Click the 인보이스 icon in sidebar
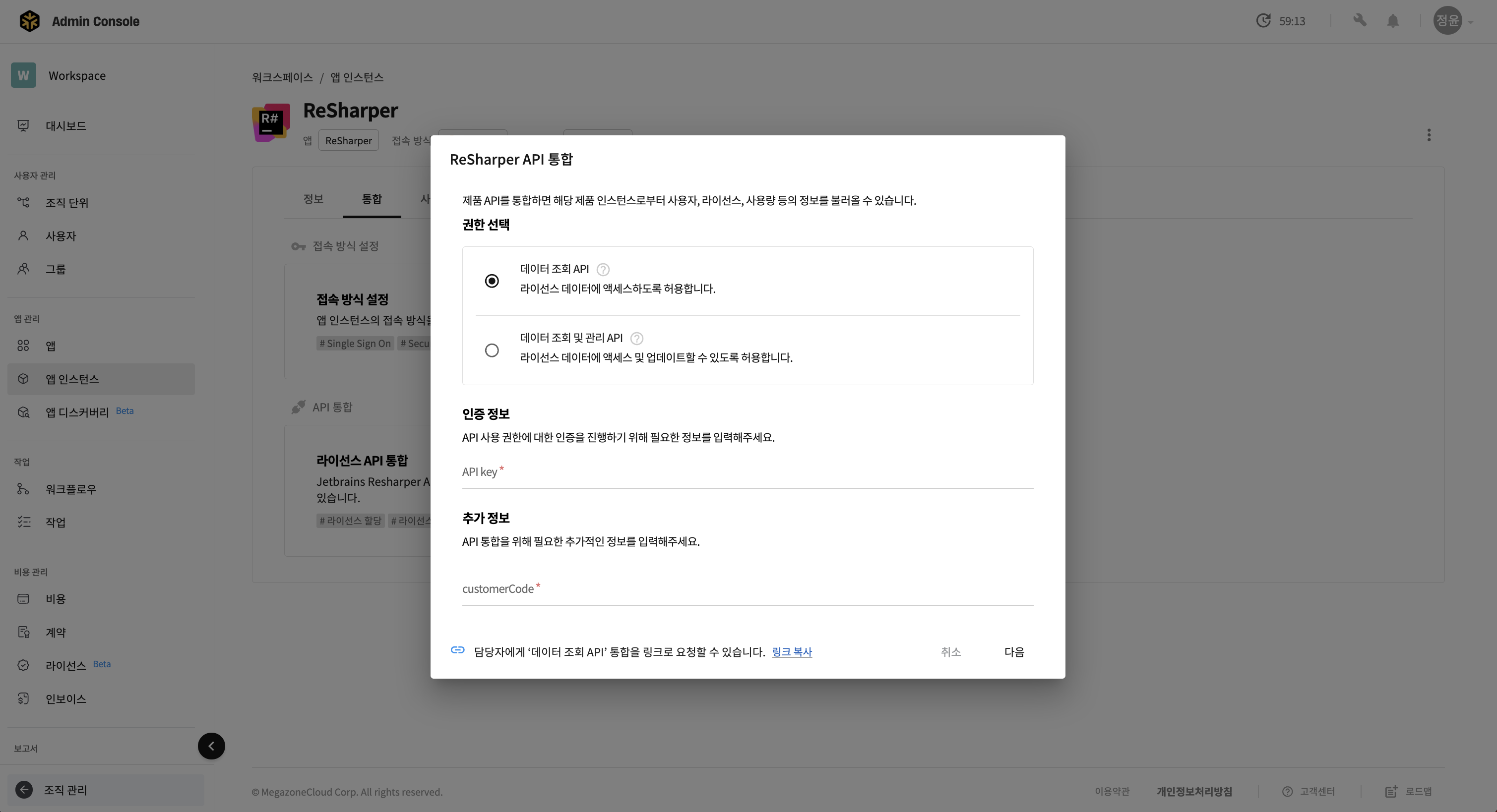1497x812 pixels. 23,698
